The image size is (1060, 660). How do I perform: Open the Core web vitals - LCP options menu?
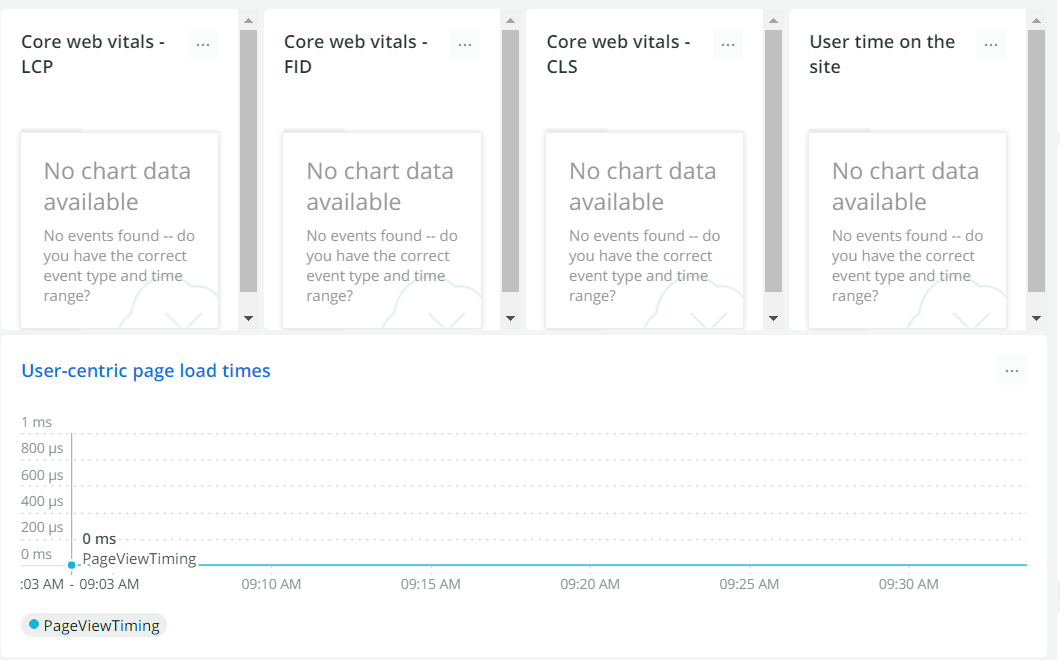(x=203, y=44)
